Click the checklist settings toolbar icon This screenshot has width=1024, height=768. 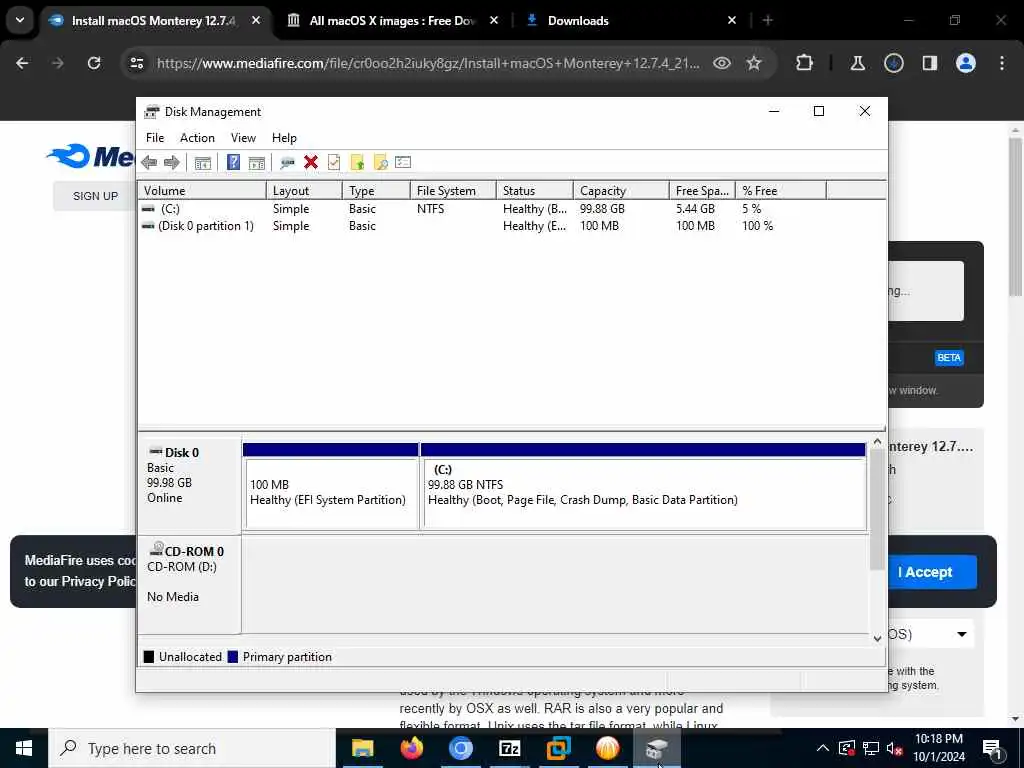[x=403, y=163]
